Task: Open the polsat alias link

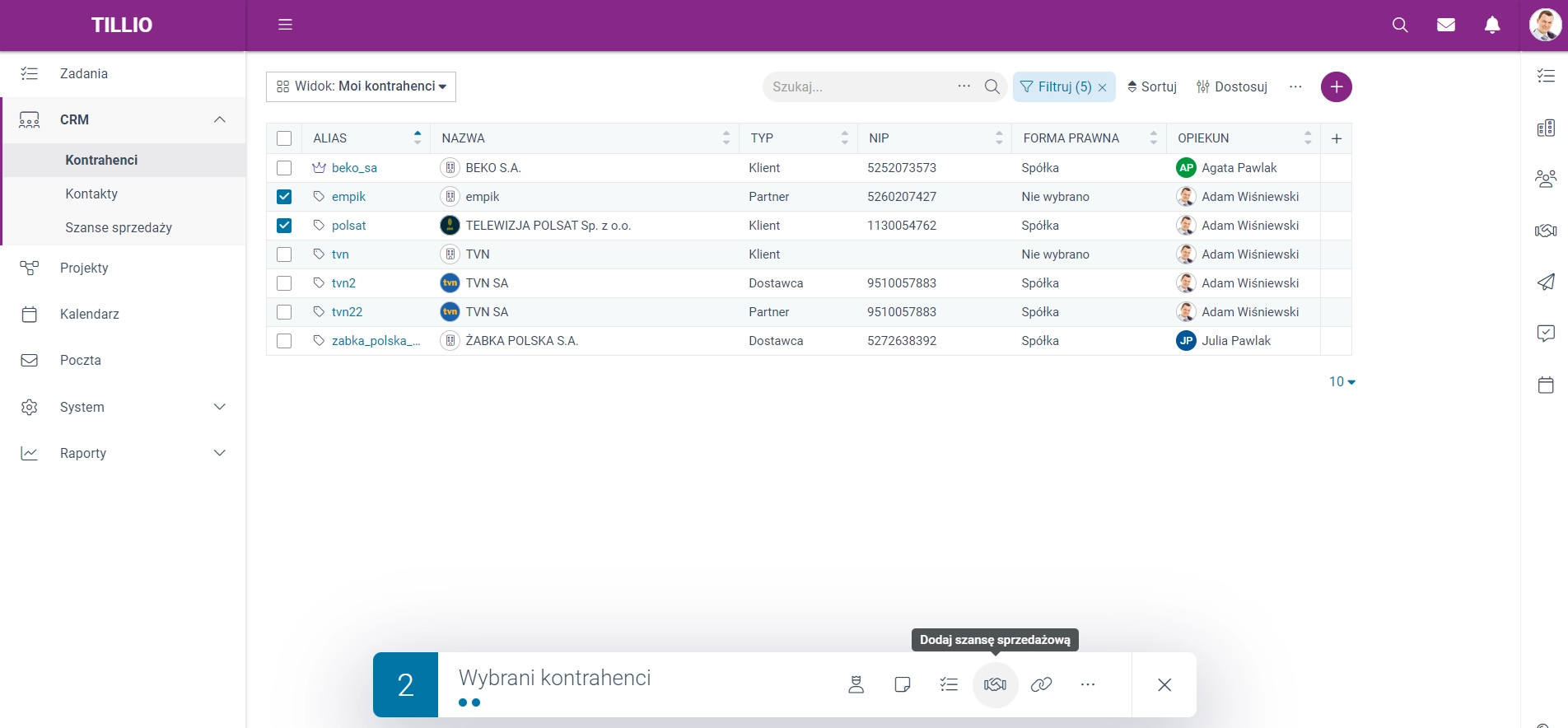Action: [349, 226]
